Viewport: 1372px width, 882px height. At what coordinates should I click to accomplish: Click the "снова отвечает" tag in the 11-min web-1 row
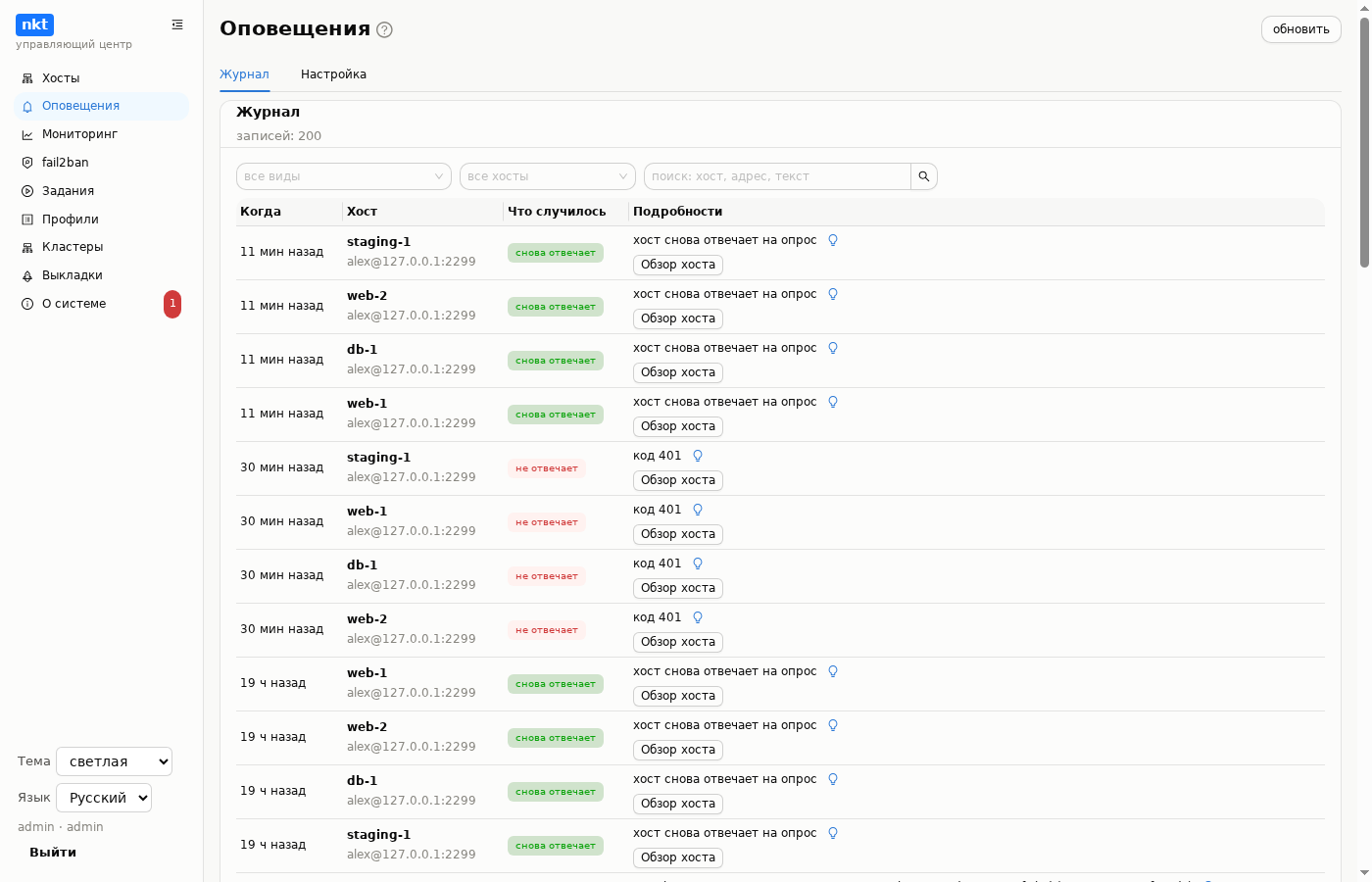pos(556,415)
